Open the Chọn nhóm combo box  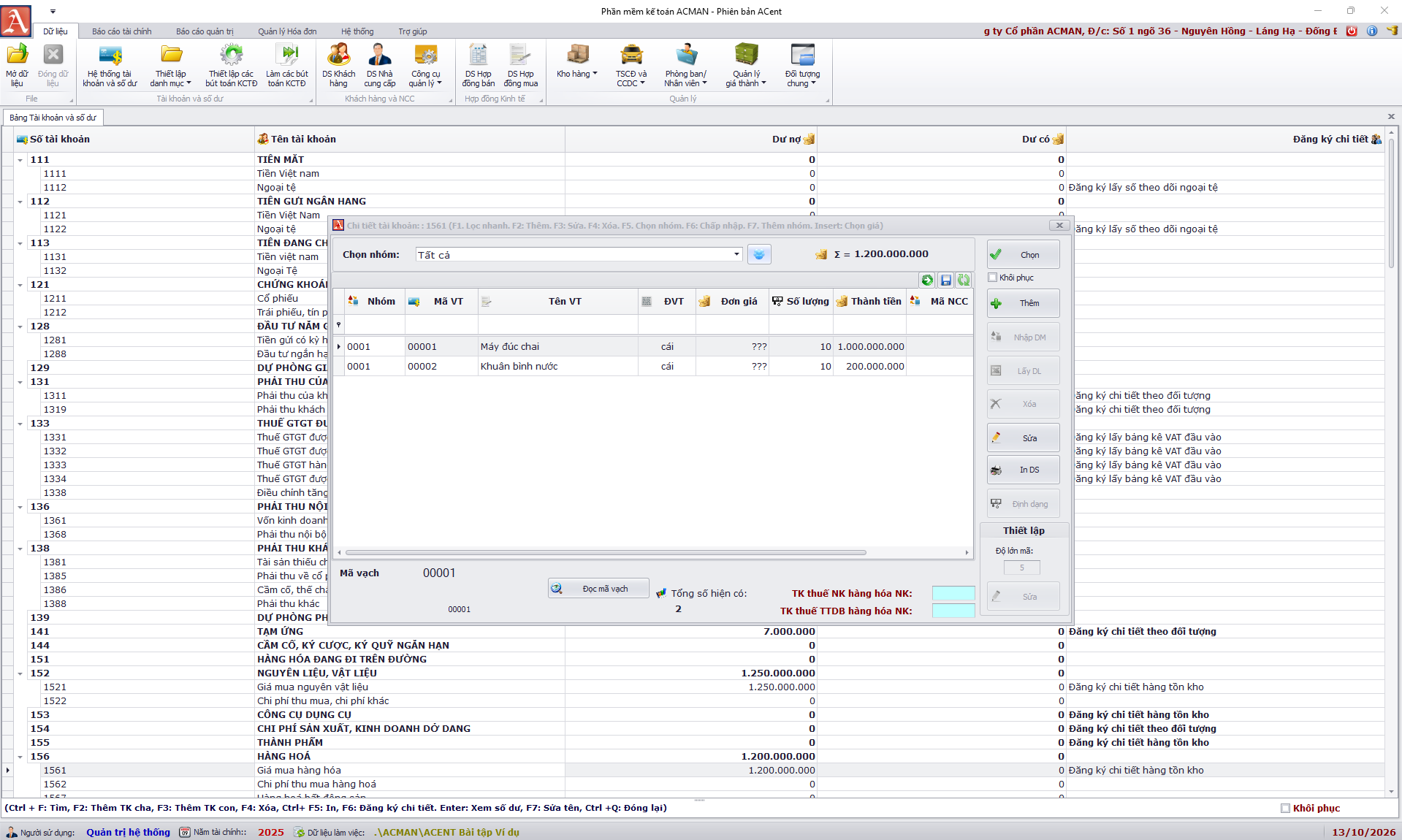tap(579, 254)
